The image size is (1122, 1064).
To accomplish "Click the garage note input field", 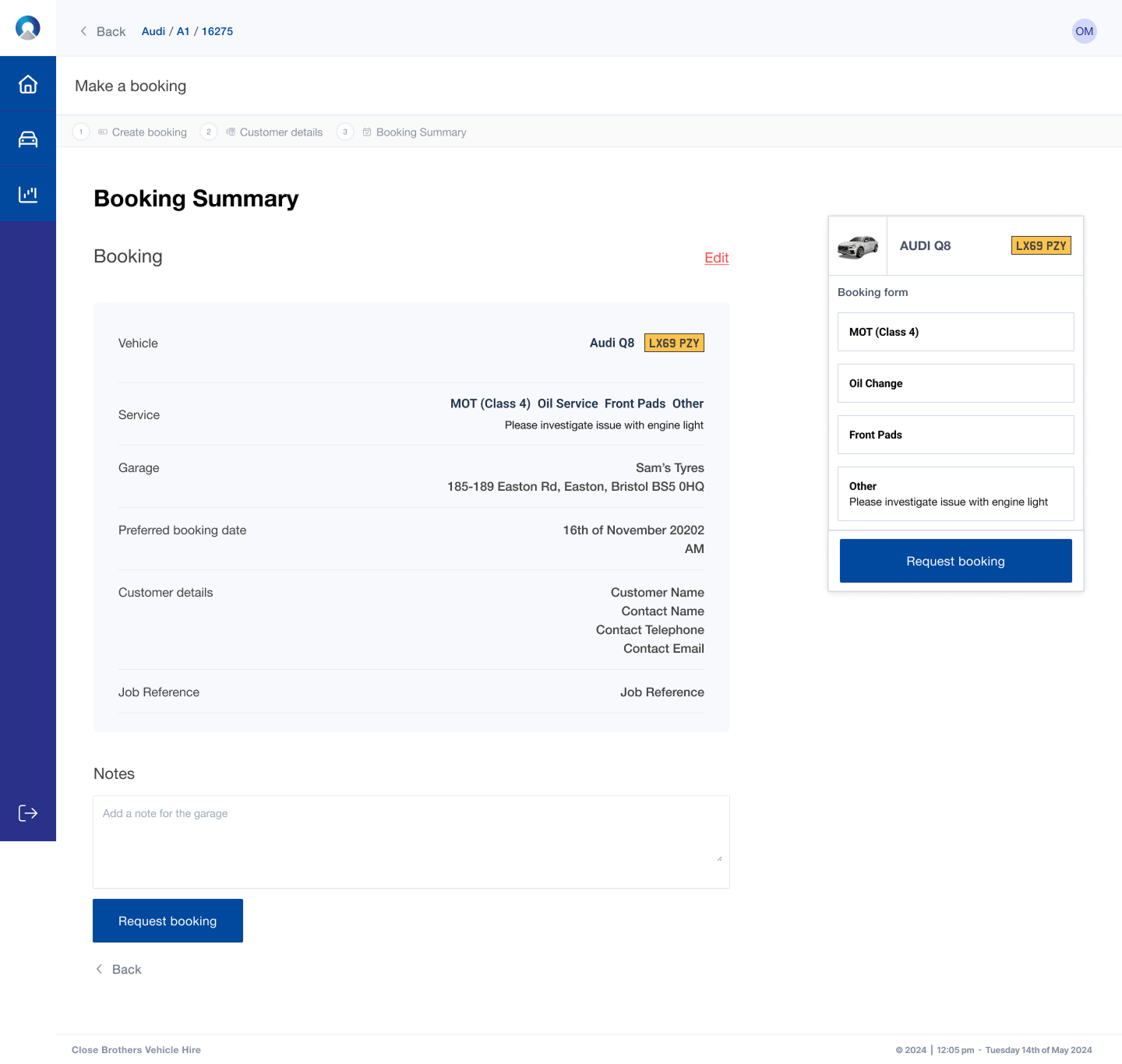I will [411, 841].
